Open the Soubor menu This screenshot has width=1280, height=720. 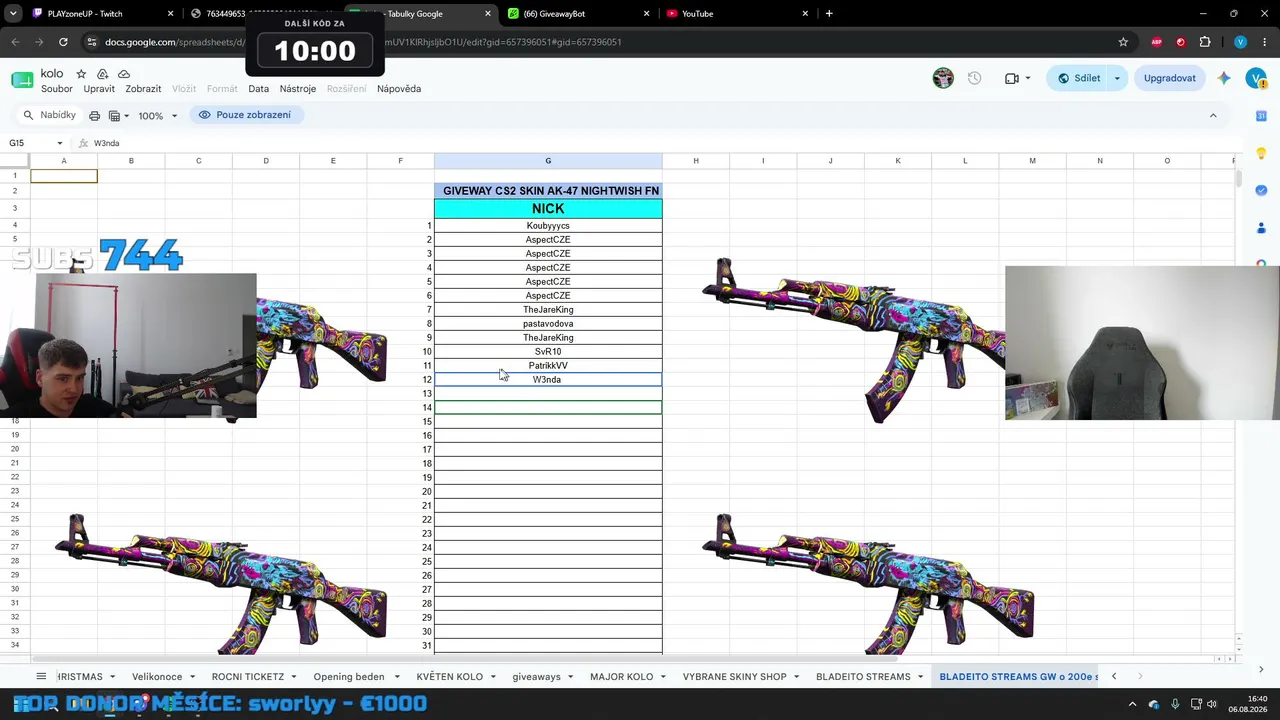coord(57,89)
